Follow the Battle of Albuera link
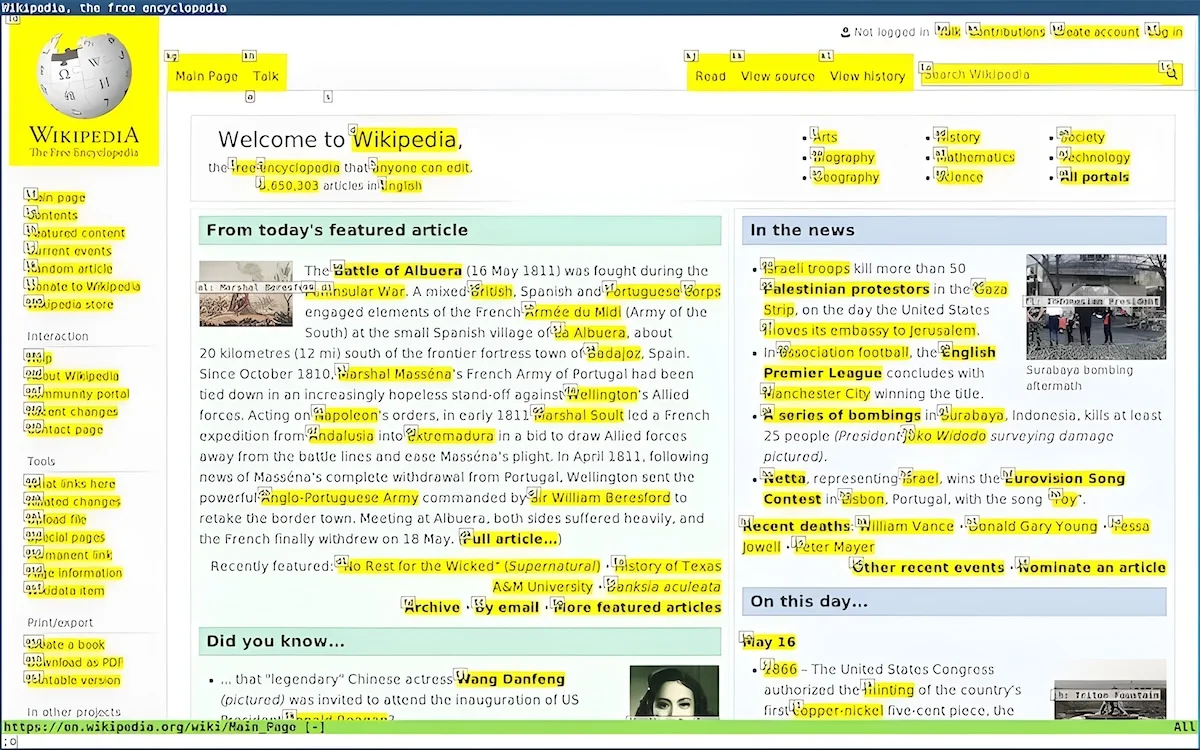This screenshot has width=1200, height=750. (397, 271)
